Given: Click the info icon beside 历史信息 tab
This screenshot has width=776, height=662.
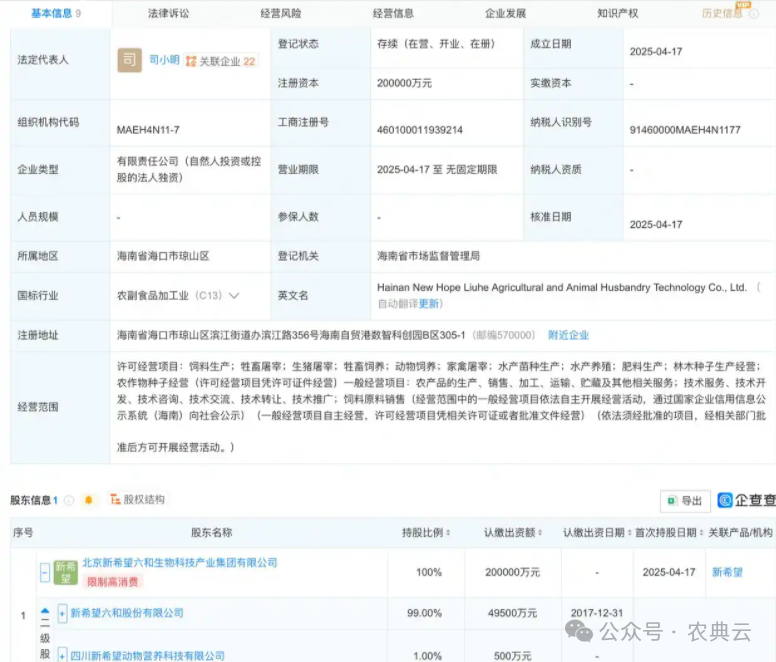Looking at the screenshot, I should click(x=754, y=14).
